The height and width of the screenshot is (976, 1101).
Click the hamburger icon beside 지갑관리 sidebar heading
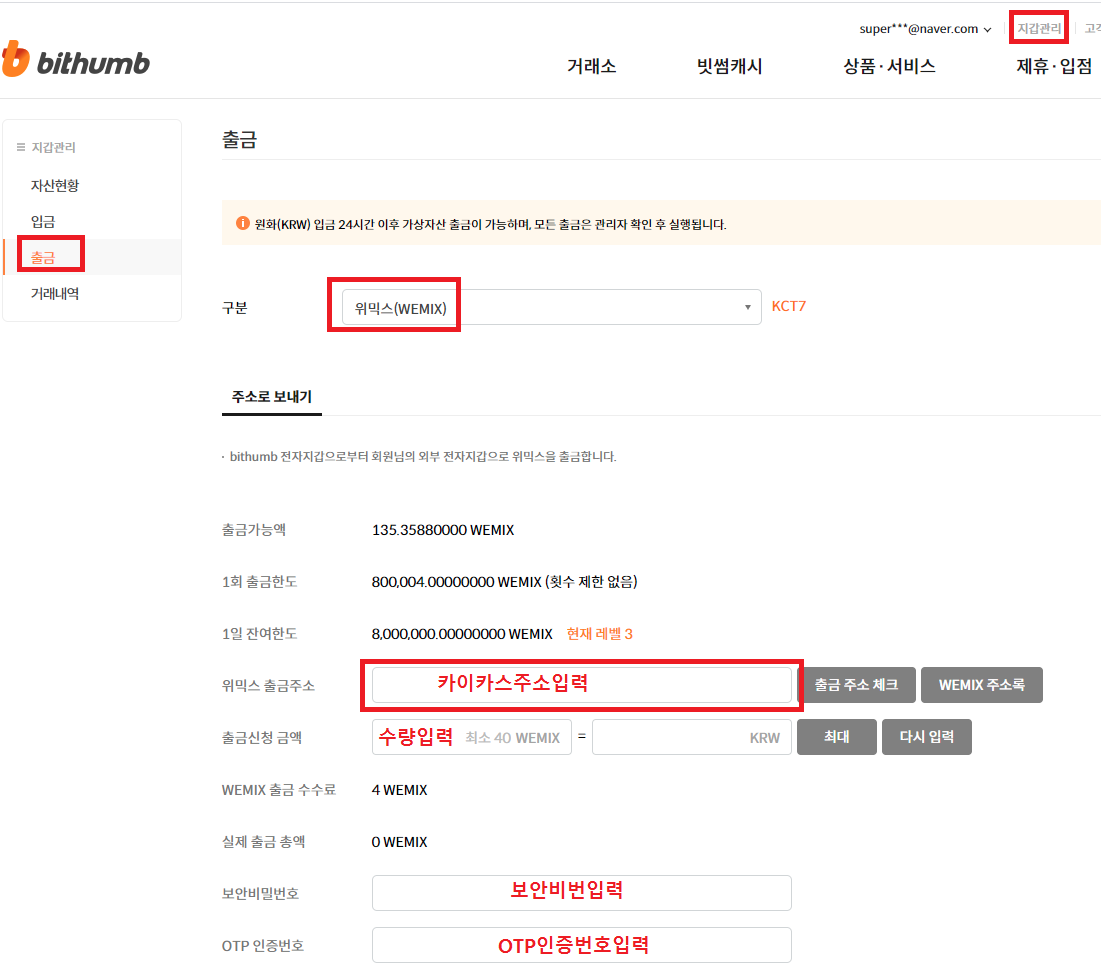click(x=21, y=147)
